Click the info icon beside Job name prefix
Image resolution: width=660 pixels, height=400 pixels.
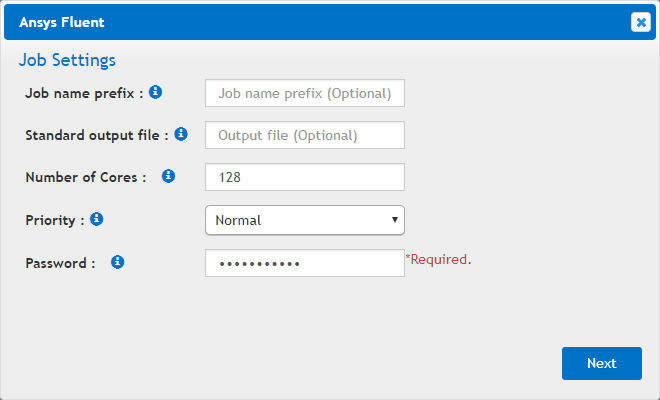pos(156,92)
